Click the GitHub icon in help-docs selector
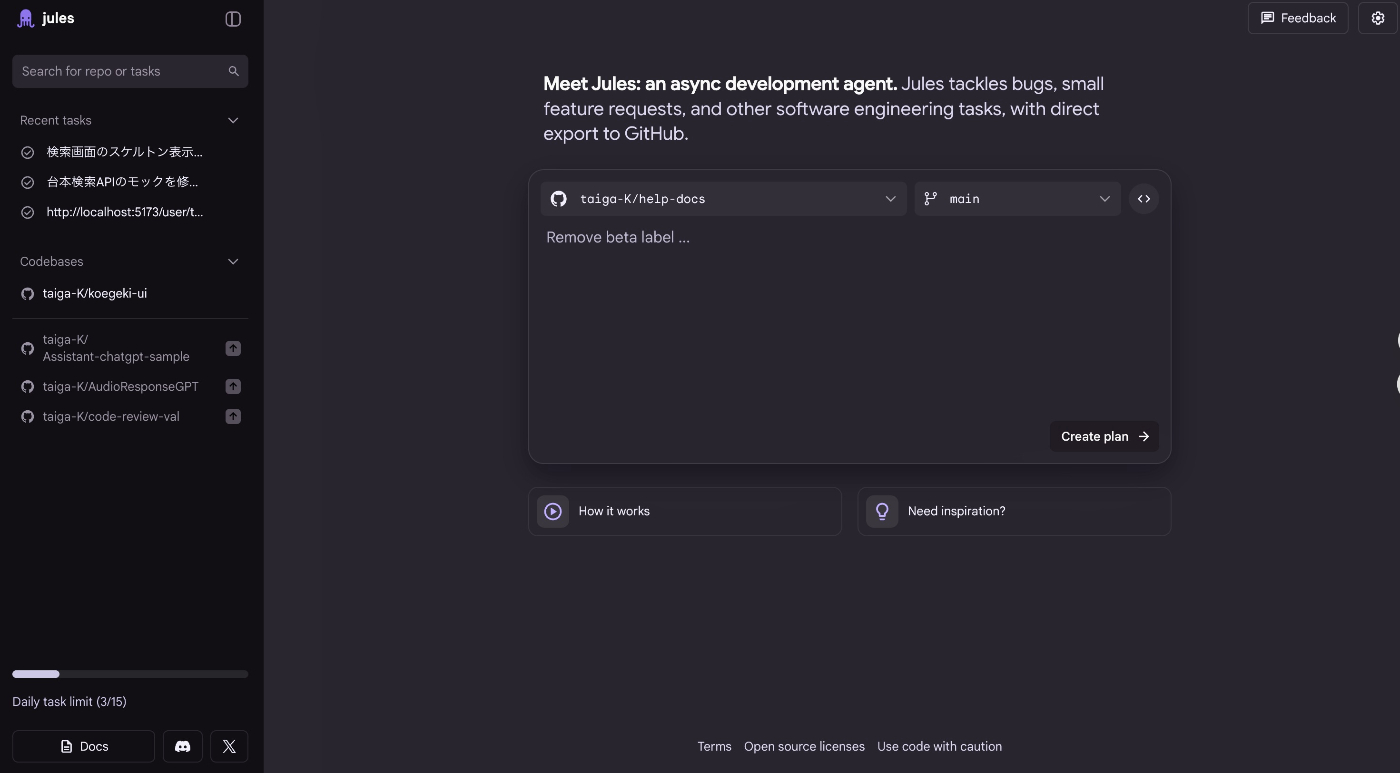The height and width of the screenshot is (773, 1400). pyautogui.click(x=559, y=199)
